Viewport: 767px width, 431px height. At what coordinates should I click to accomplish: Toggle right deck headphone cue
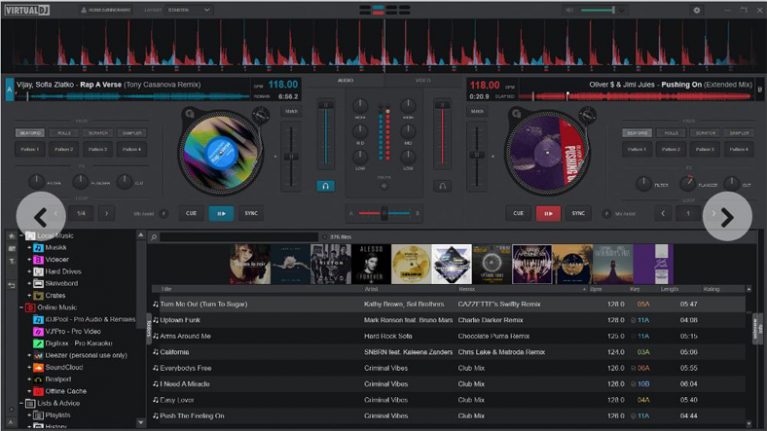[x=442, y=186]
